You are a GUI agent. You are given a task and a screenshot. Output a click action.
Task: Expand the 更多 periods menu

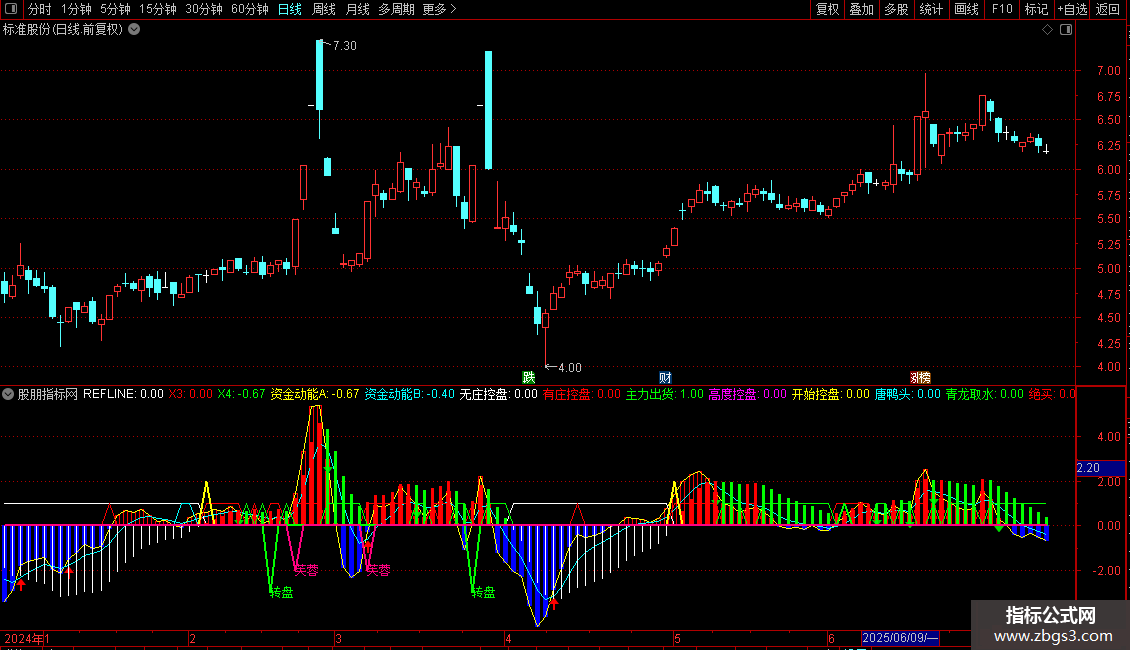440,9
